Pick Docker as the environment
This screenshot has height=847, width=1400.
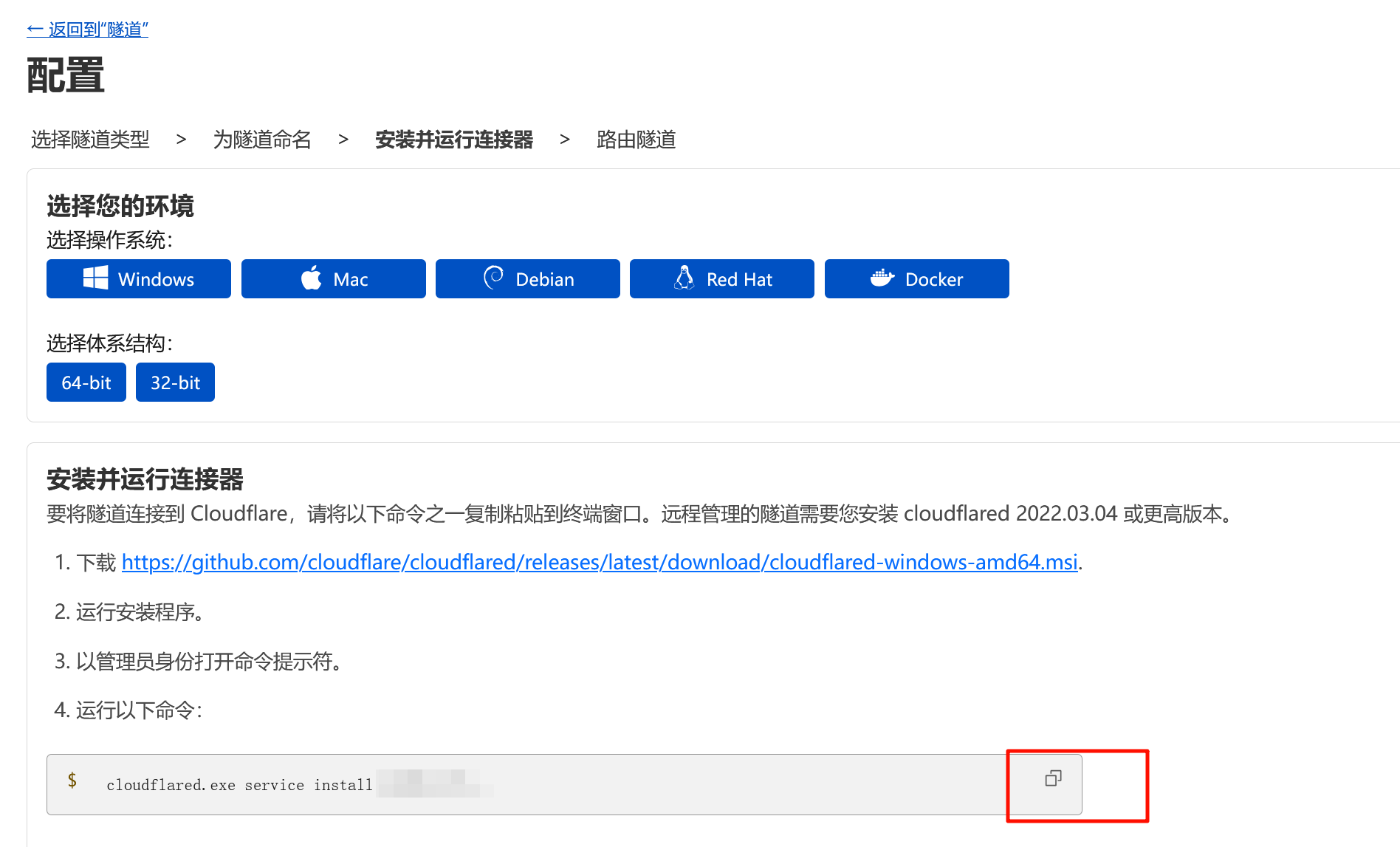917,279
